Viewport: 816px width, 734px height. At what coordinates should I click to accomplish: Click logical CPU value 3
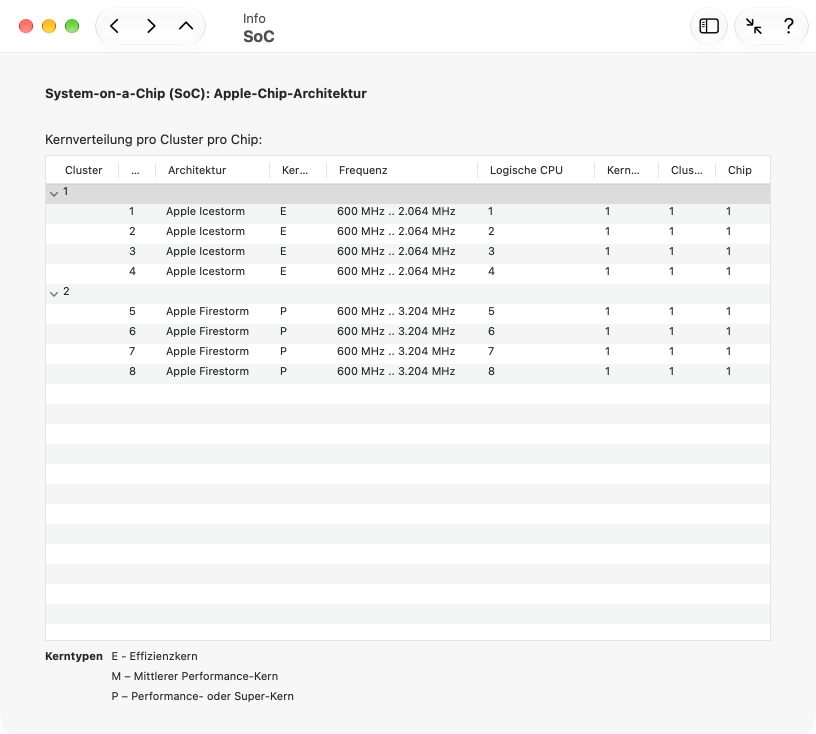[491, 251]
